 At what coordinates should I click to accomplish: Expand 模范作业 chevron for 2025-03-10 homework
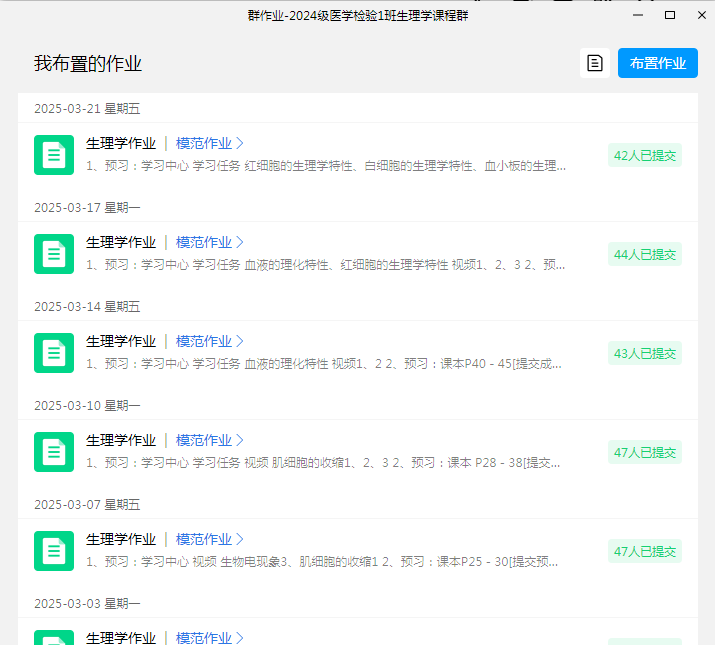(240, 440)
